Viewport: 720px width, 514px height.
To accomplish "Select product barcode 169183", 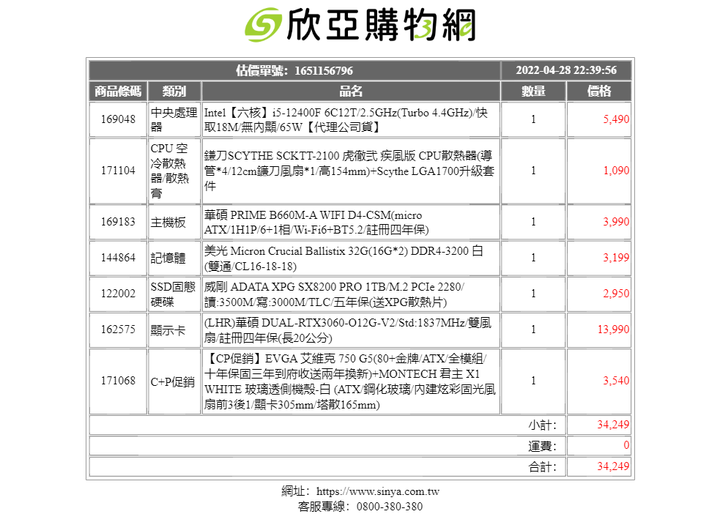I will coord(118,222).
